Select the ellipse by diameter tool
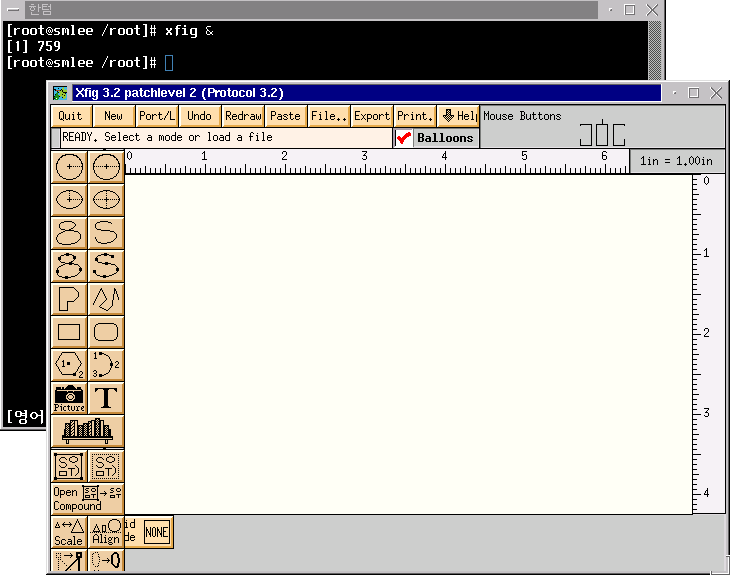The image size is (733, 575). 106,200
